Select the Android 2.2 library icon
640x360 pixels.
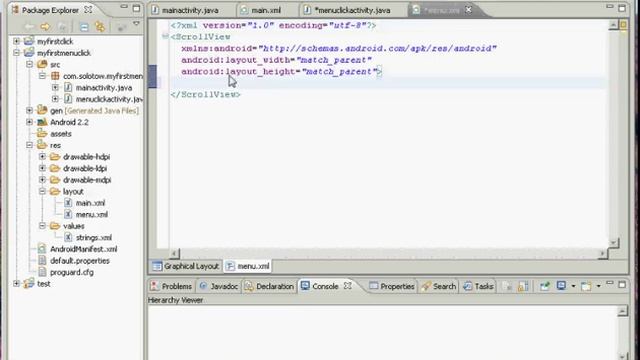click(x=42, y=122)
